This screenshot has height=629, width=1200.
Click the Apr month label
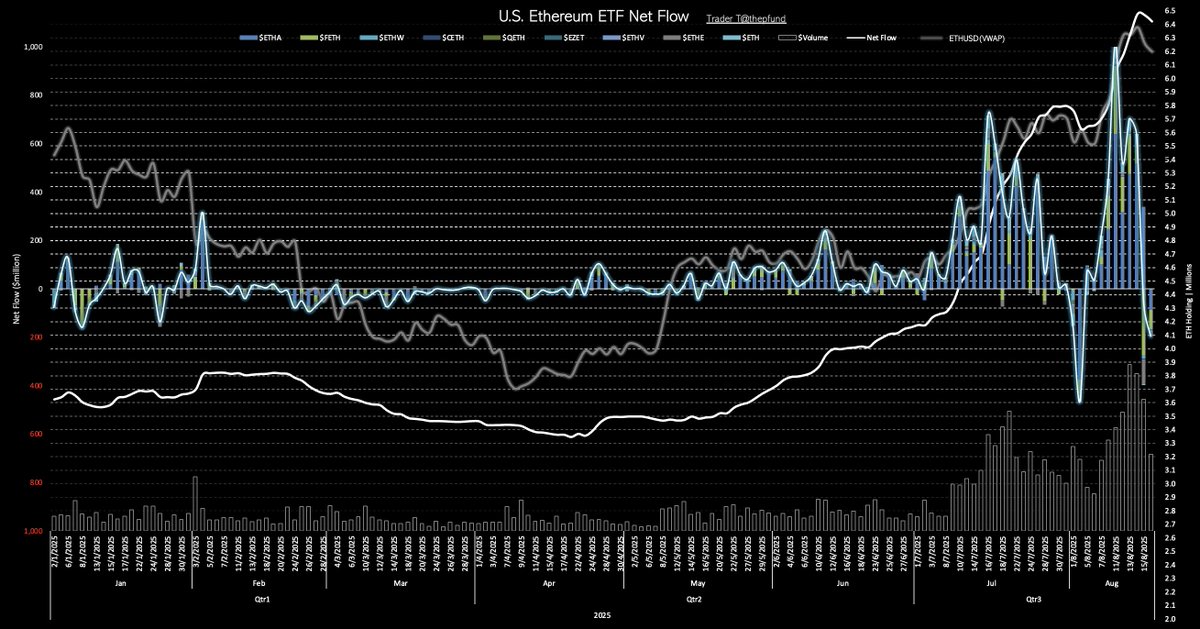549,582
